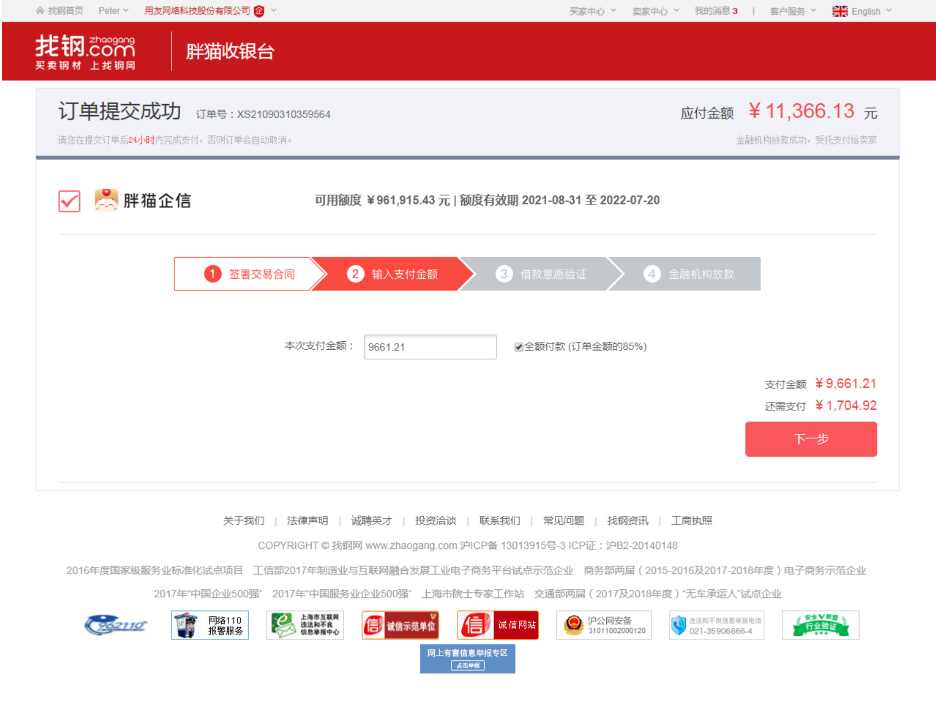Open the 诚信网站 badge
This screenshot has width=936, height=704.
498,625
